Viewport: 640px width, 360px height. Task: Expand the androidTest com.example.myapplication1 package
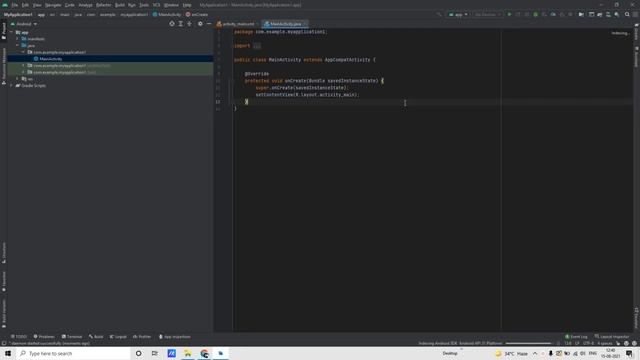click(x=23, y=65)
